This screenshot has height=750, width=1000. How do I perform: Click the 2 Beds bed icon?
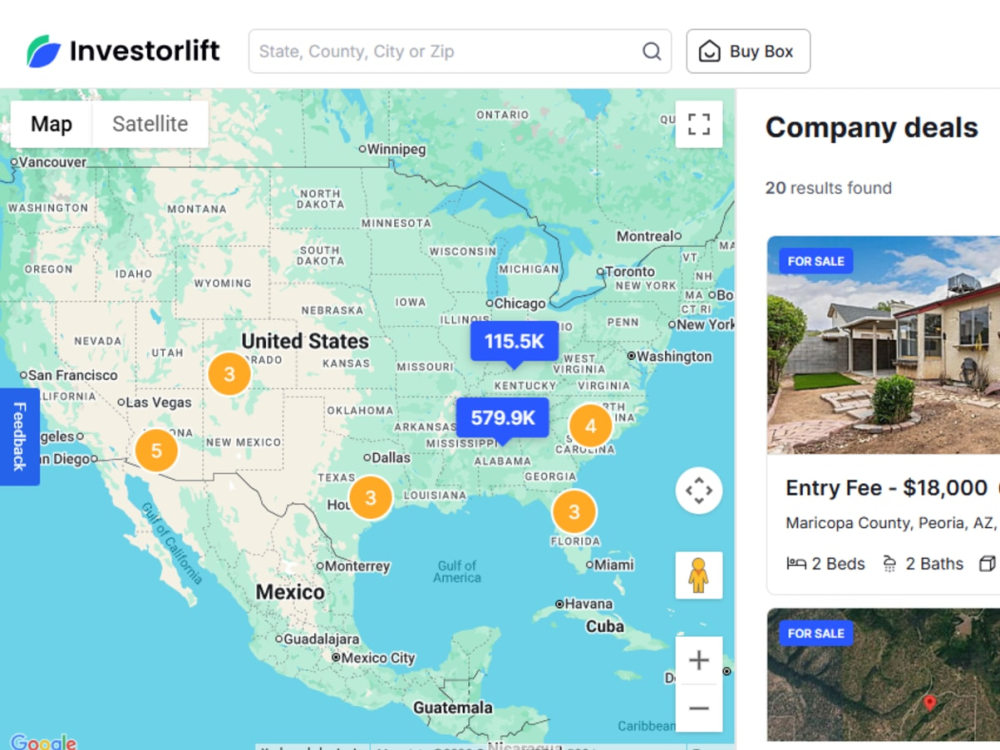tap(796, 564)
